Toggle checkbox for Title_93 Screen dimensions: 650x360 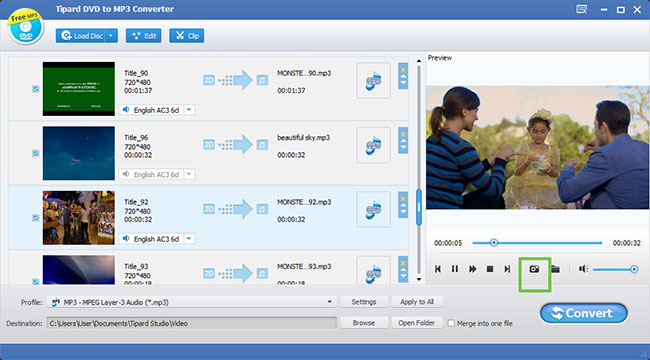tap(36, 282)
